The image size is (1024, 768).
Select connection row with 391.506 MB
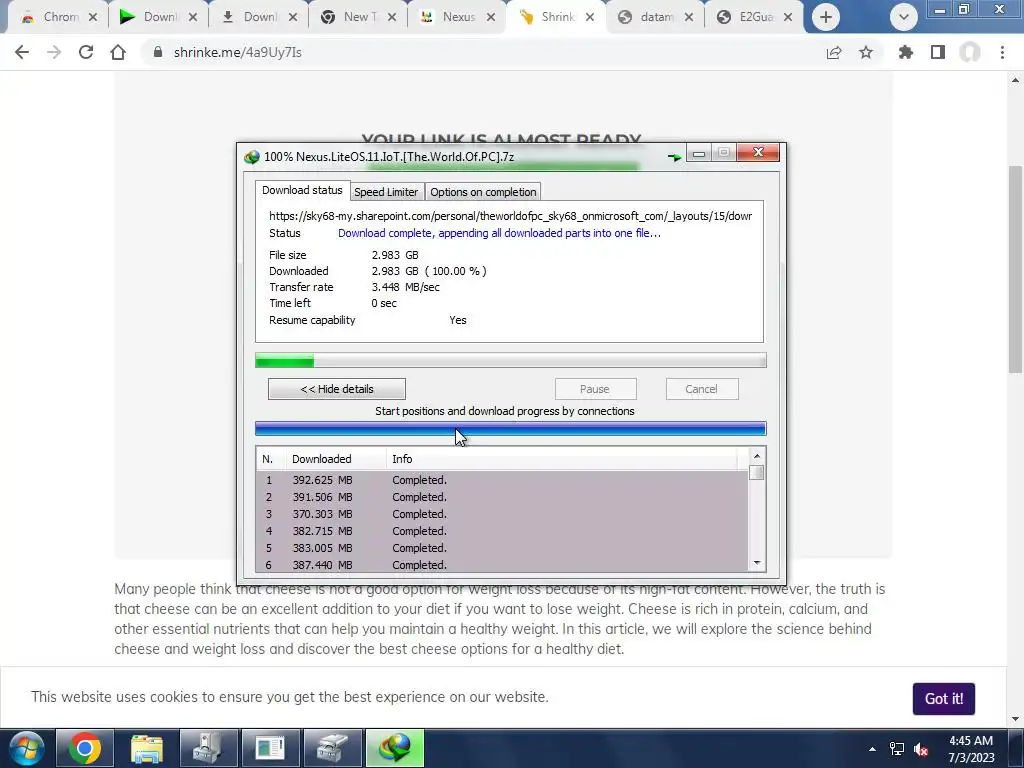502,497
